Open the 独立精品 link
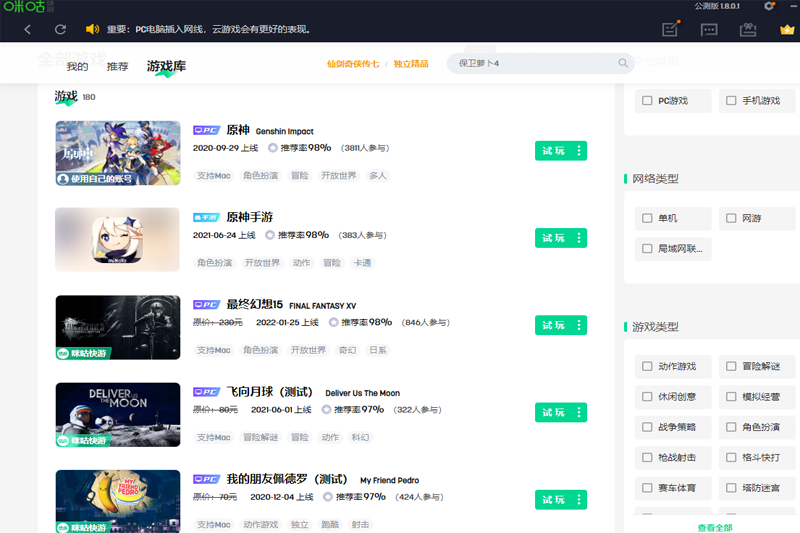 click(411, 64)
